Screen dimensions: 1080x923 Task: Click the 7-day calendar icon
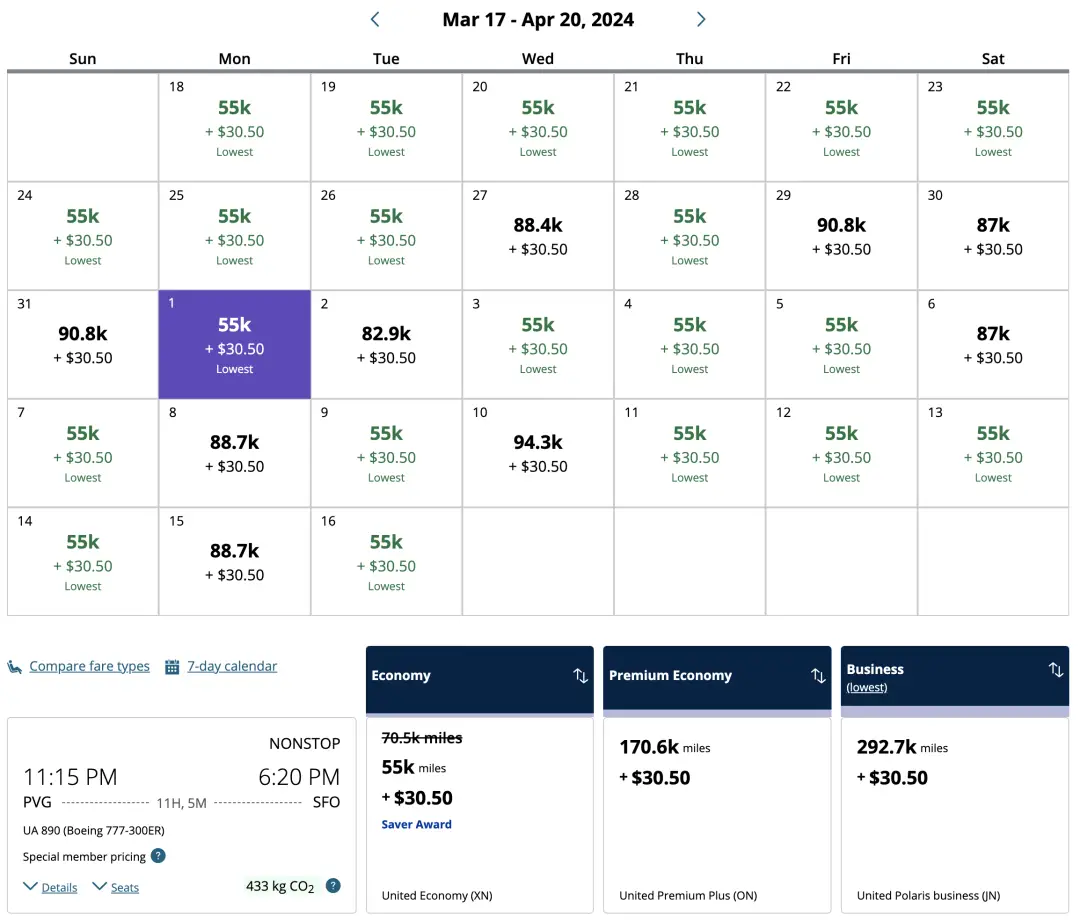pyautogui.click(x=172, y=667)
